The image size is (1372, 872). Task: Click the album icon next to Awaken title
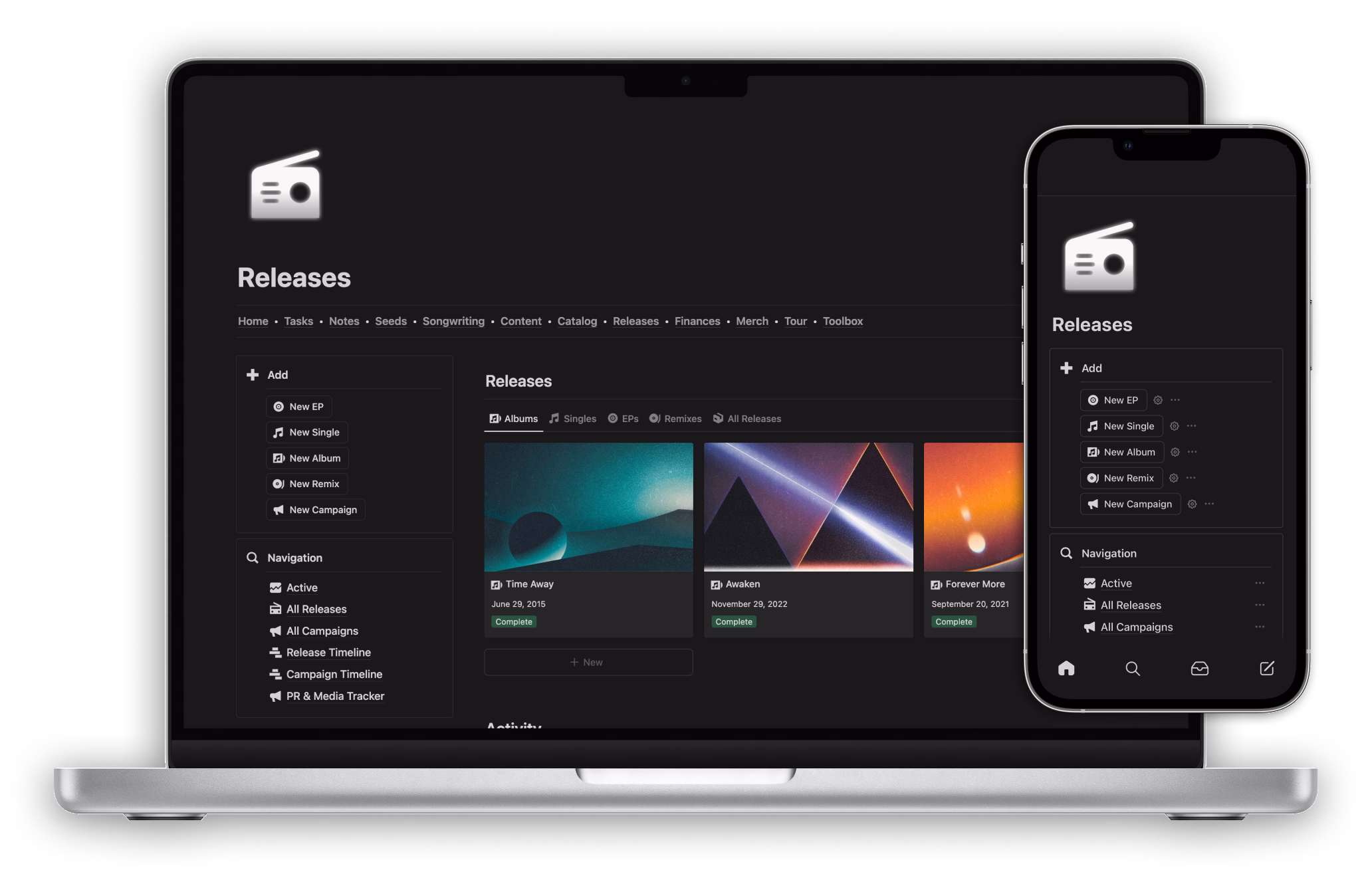(717, 585)
